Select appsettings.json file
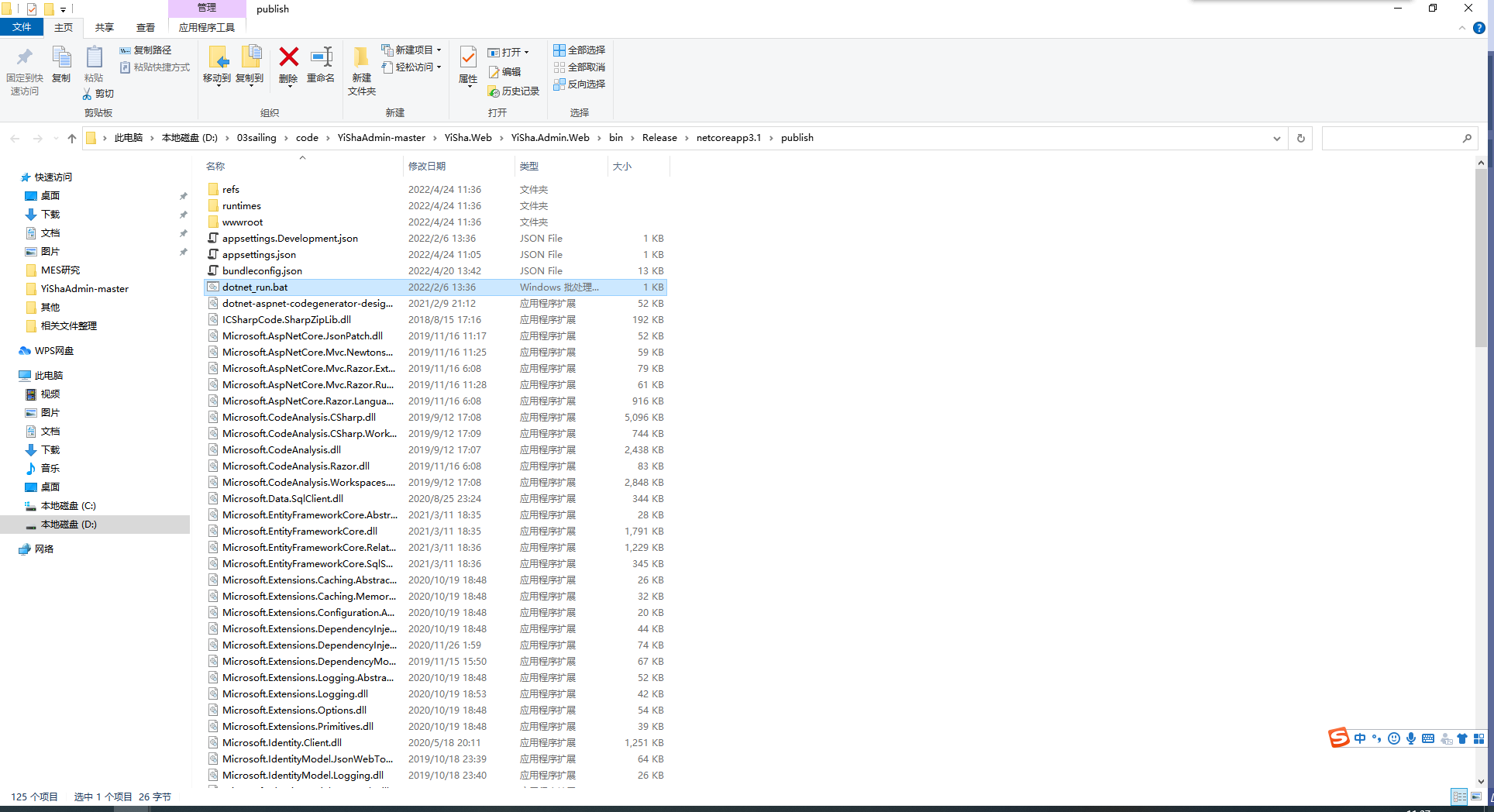 [x=435, y=255]
